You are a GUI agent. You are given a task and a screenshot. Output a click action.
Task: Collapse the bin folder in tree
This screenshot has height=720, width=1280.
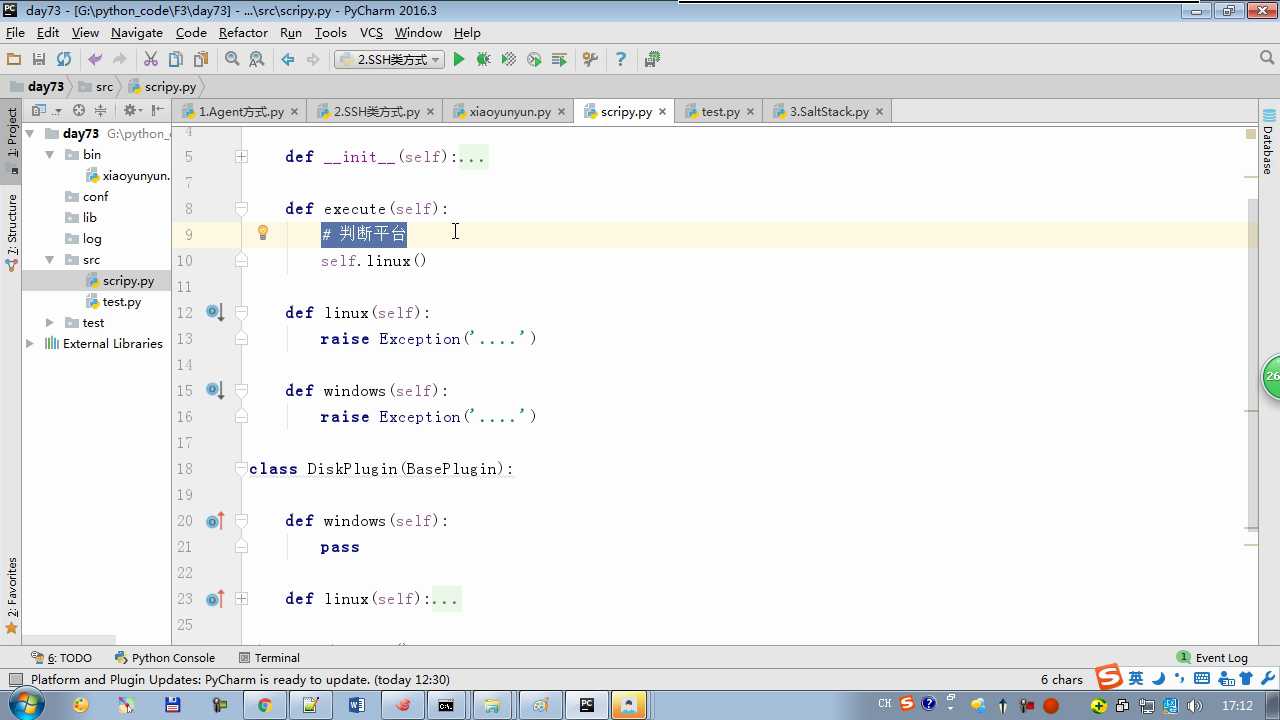coord(50,155)
